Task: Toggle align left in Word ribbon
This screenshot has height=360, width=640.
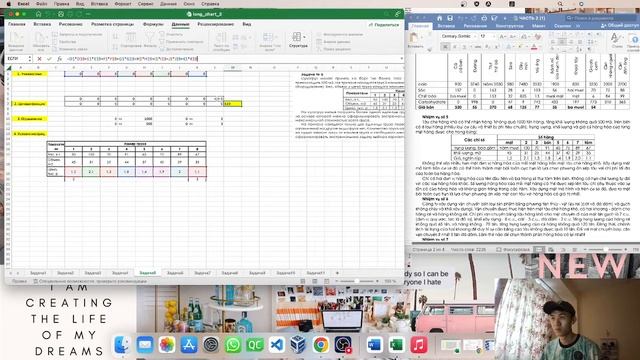Action: click(x=553, y=42)
